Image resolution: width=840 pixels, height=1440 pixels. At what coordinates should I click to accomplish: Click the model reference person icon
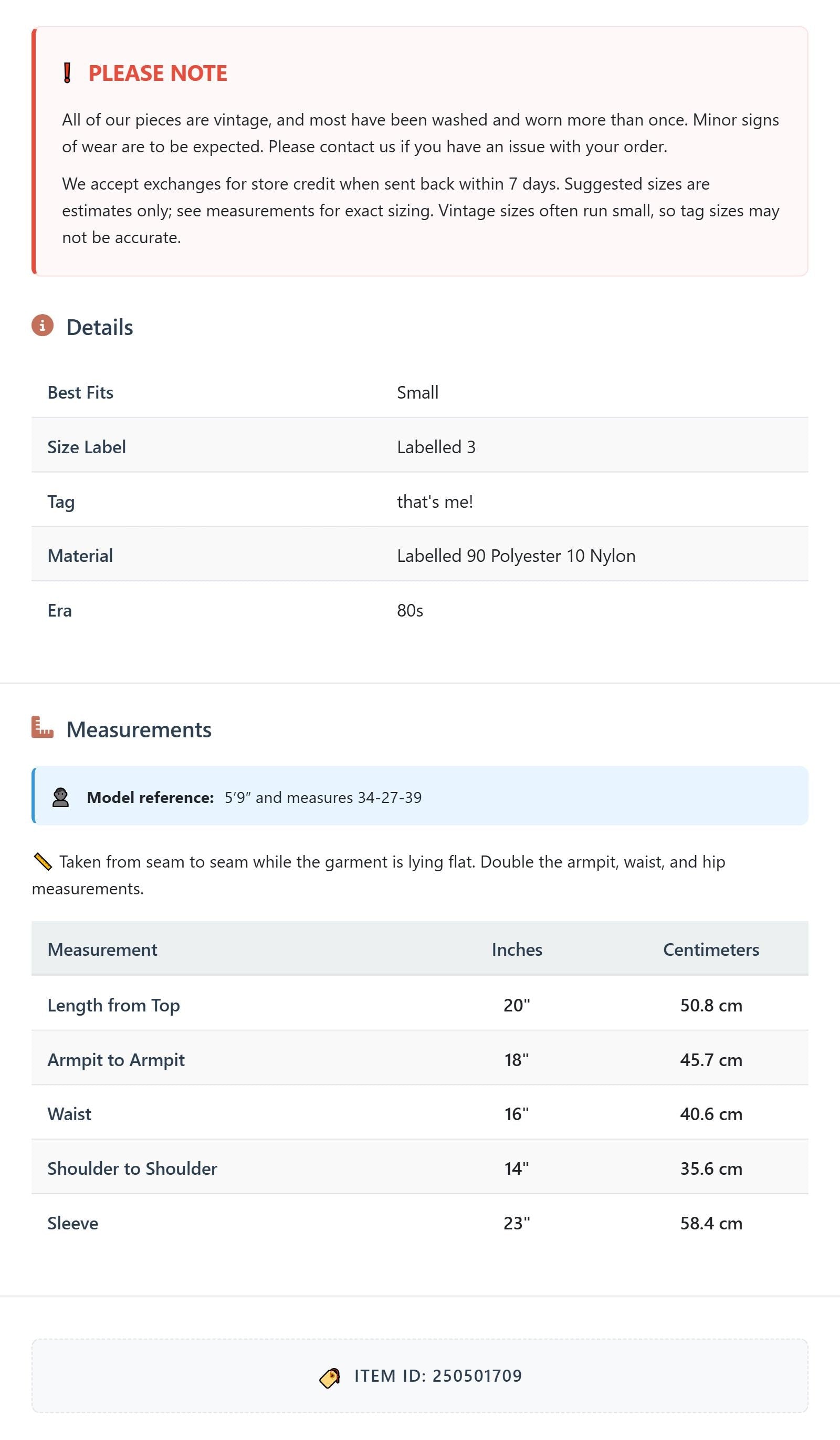coord(60,797)
